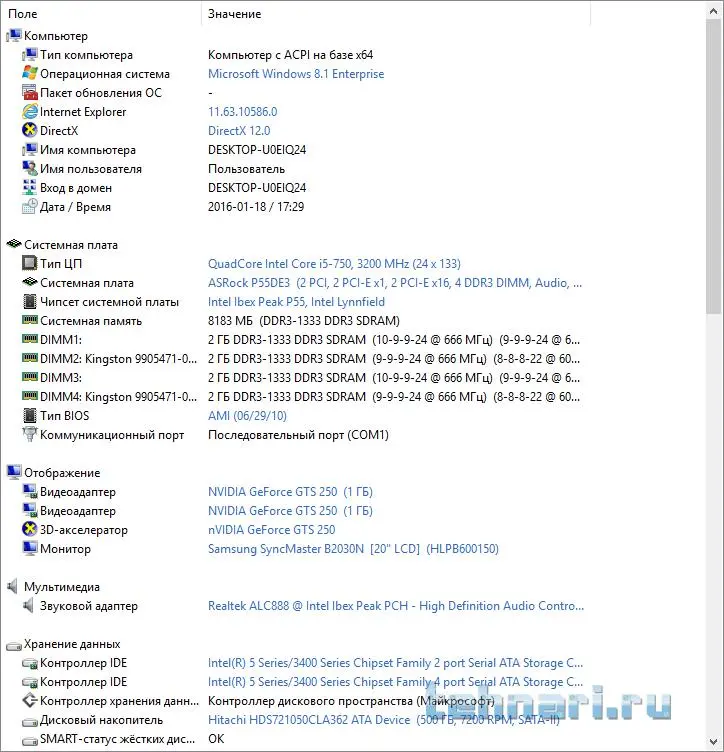
Task: Click the Коммуникационный порт icon
Action: point(29,435)
